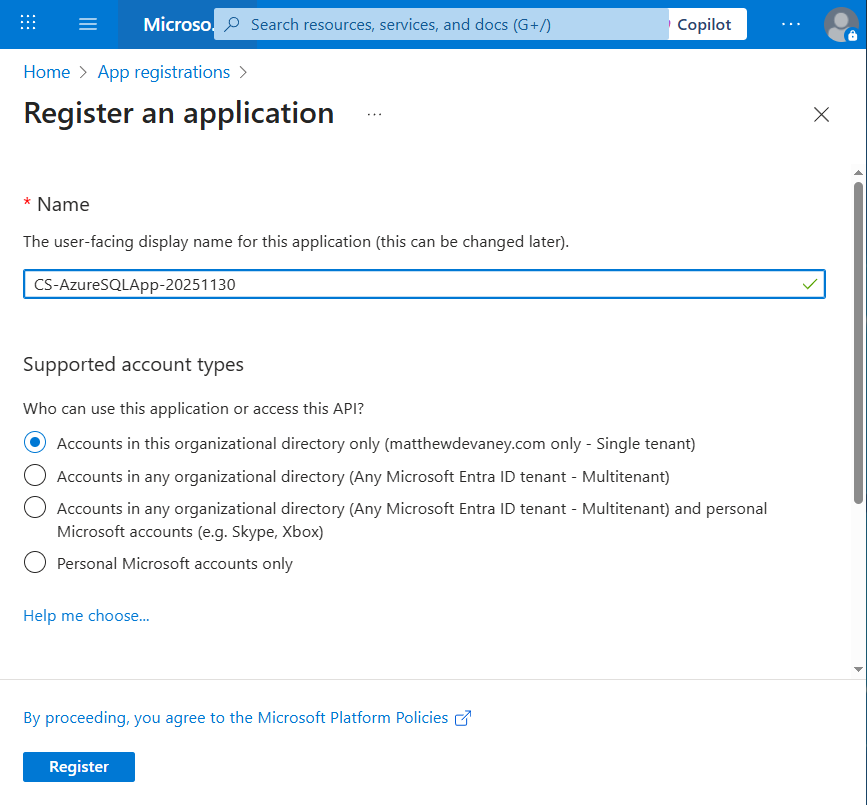Open the portal hamburger menu

tap(88, 24)
